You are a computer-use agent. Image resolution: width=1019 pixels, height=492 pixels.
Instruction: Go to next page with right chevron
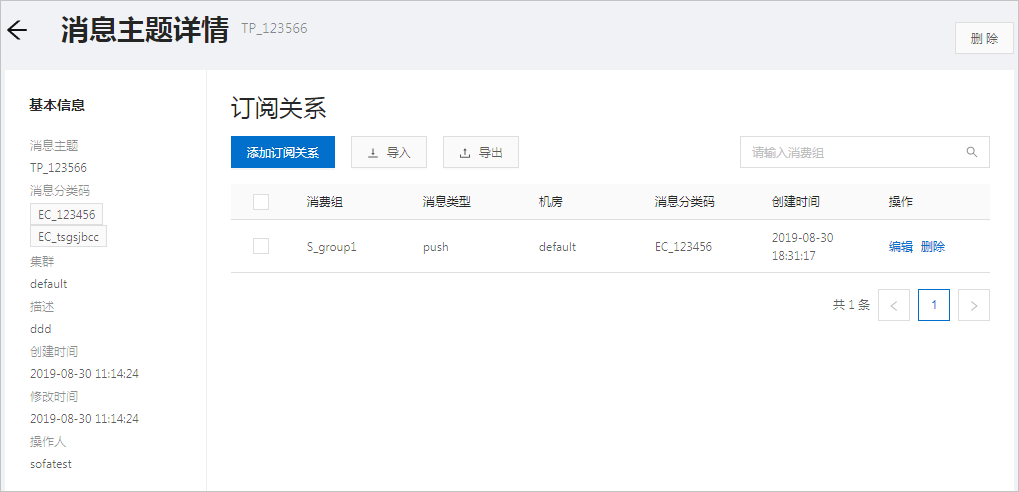pos(974,305)
